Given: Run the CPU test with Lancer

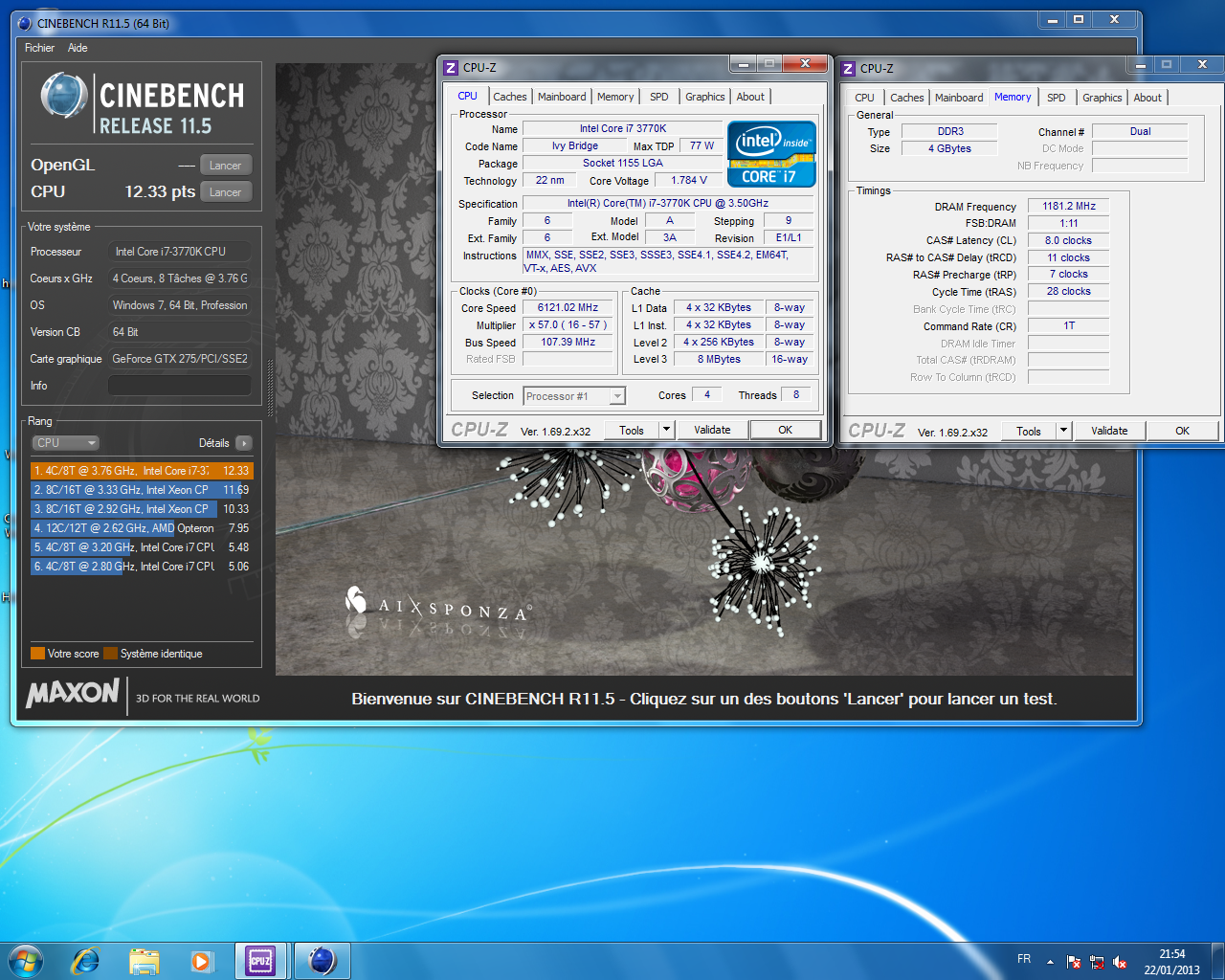Looking at the screenshot, I should [x=226, y=192].
